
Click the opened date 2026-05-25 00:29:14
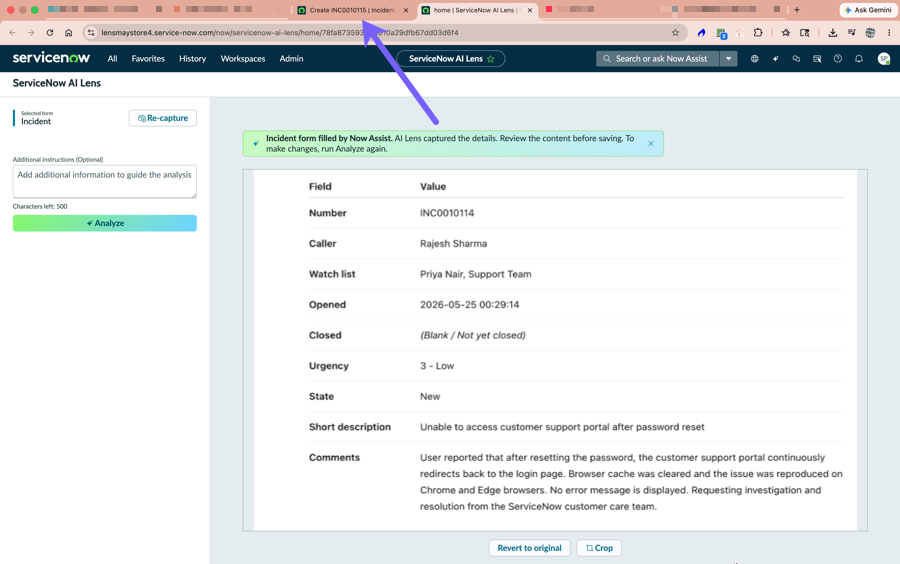click(x=470, y=305)
